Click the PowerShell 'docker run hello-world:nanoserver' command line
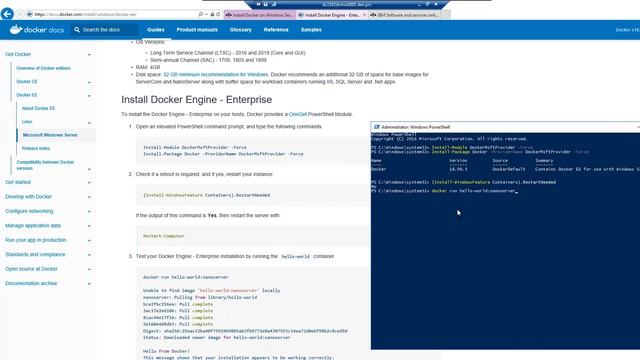640x360 pixels. click(474, 191)
